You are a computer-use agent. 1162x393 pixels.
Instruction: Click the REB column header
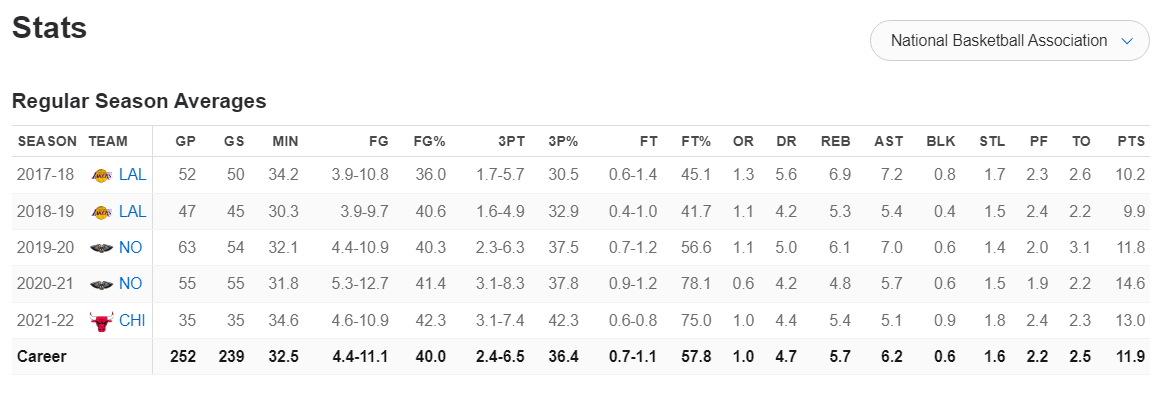[x=835, y=141]
